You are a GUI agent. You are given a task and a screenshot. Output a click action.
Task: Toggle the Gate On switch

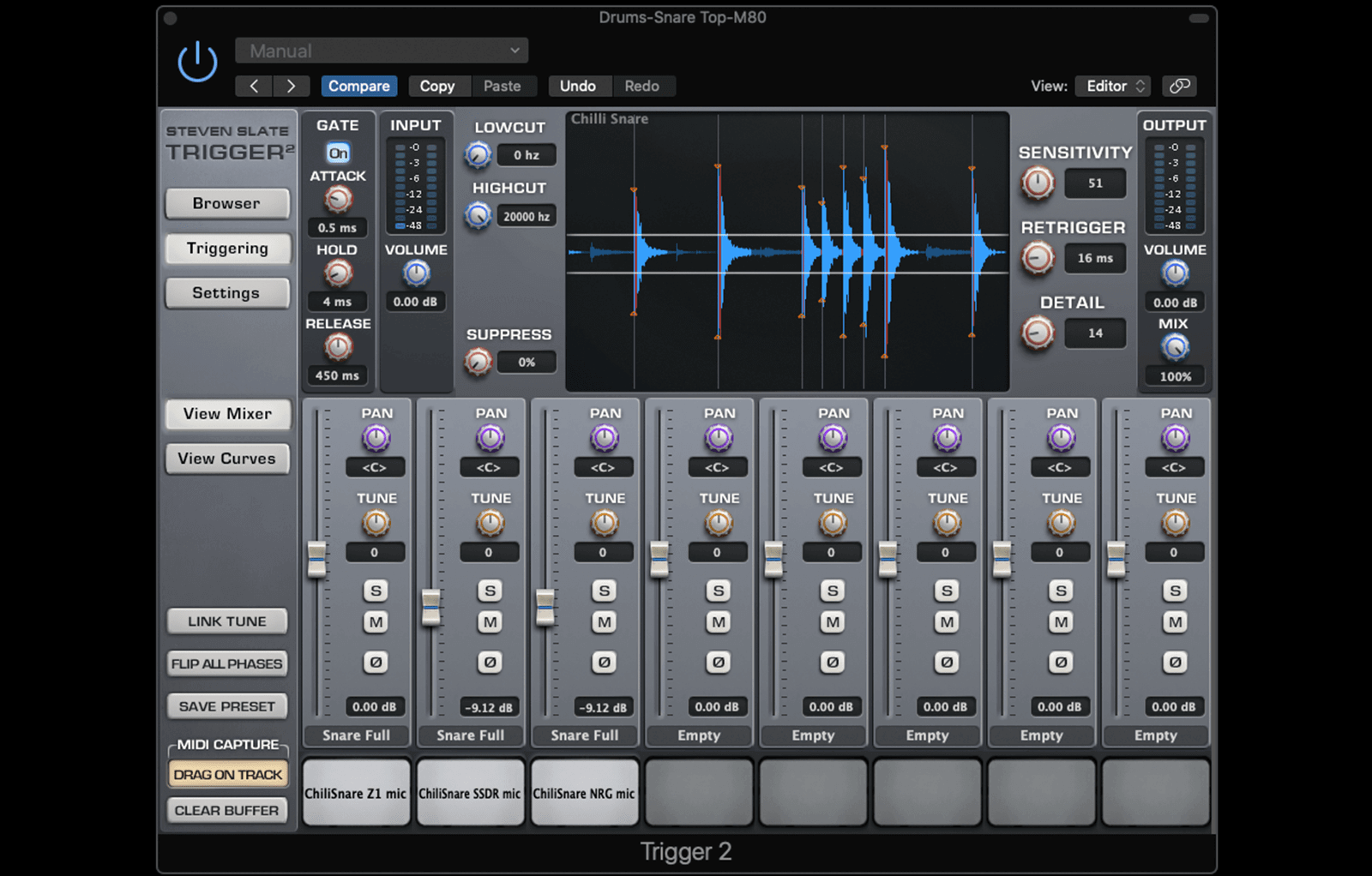338,153
